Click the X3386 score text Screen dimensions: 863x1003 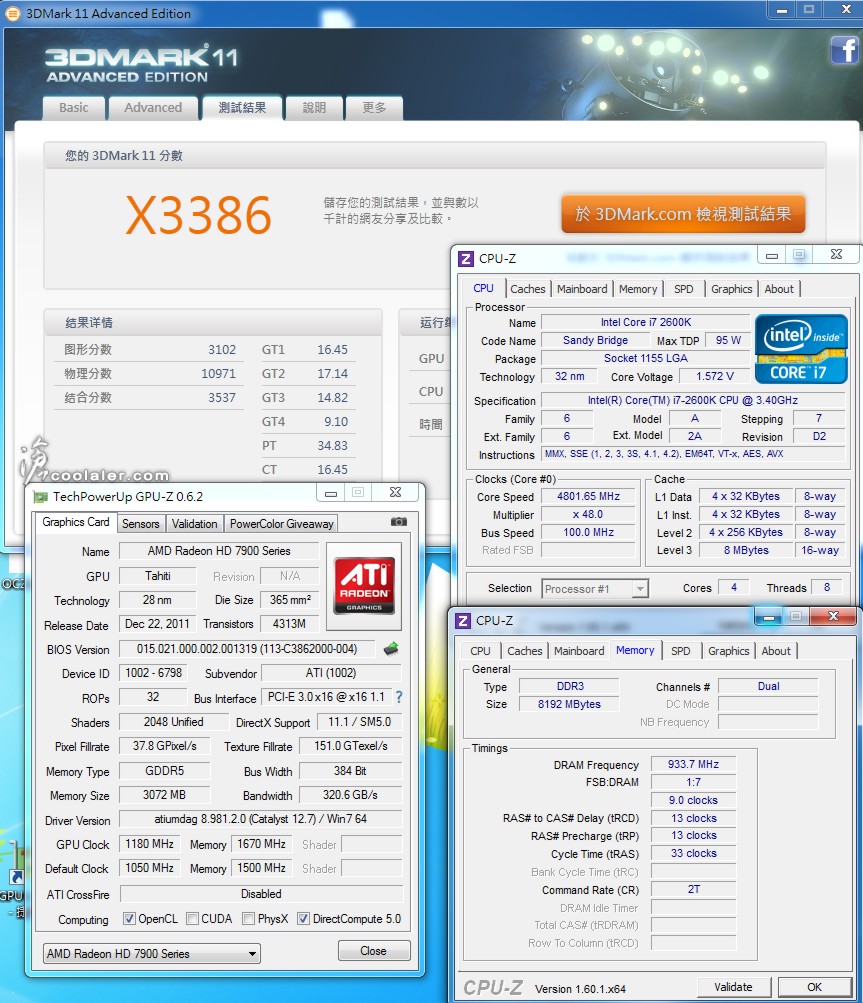pos(199,215)
